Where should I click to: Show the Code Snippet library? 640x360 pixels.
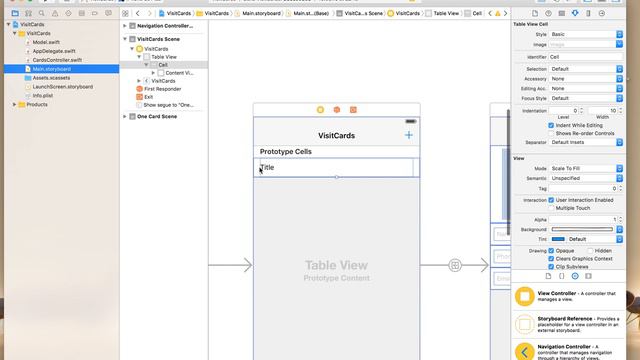tap(562, 276)
